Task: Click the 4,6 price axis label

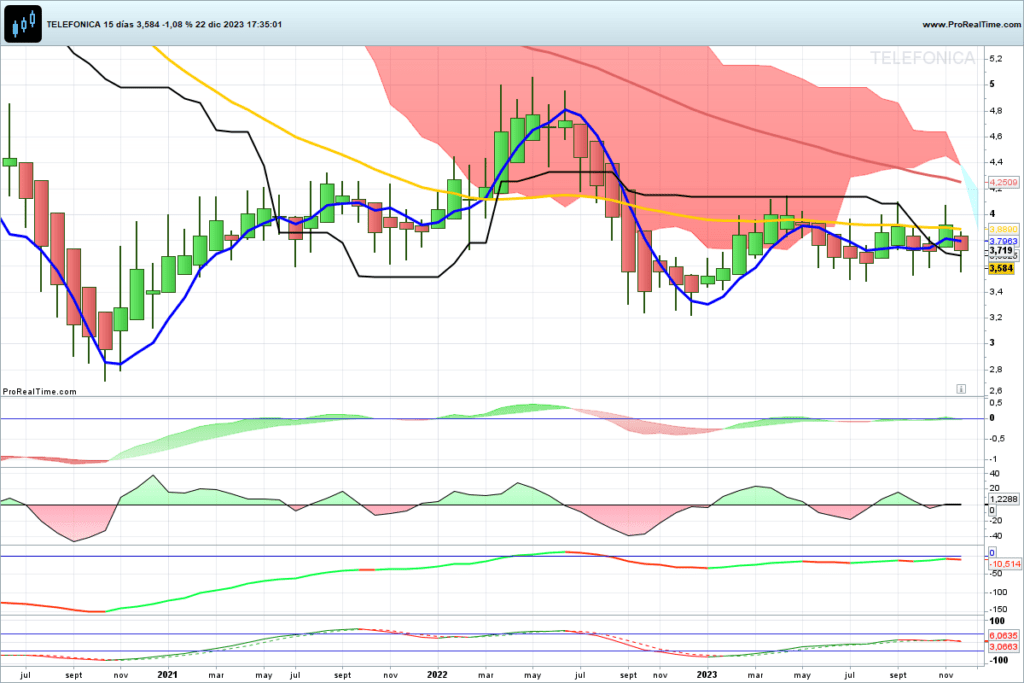Action: tap(996, 136)
